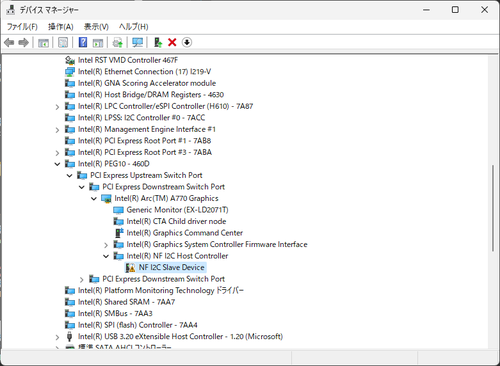Toggle the console tree pane icon
Viewport: 500px width, 366px height.
pyautogui.click(x=43, y=43)
